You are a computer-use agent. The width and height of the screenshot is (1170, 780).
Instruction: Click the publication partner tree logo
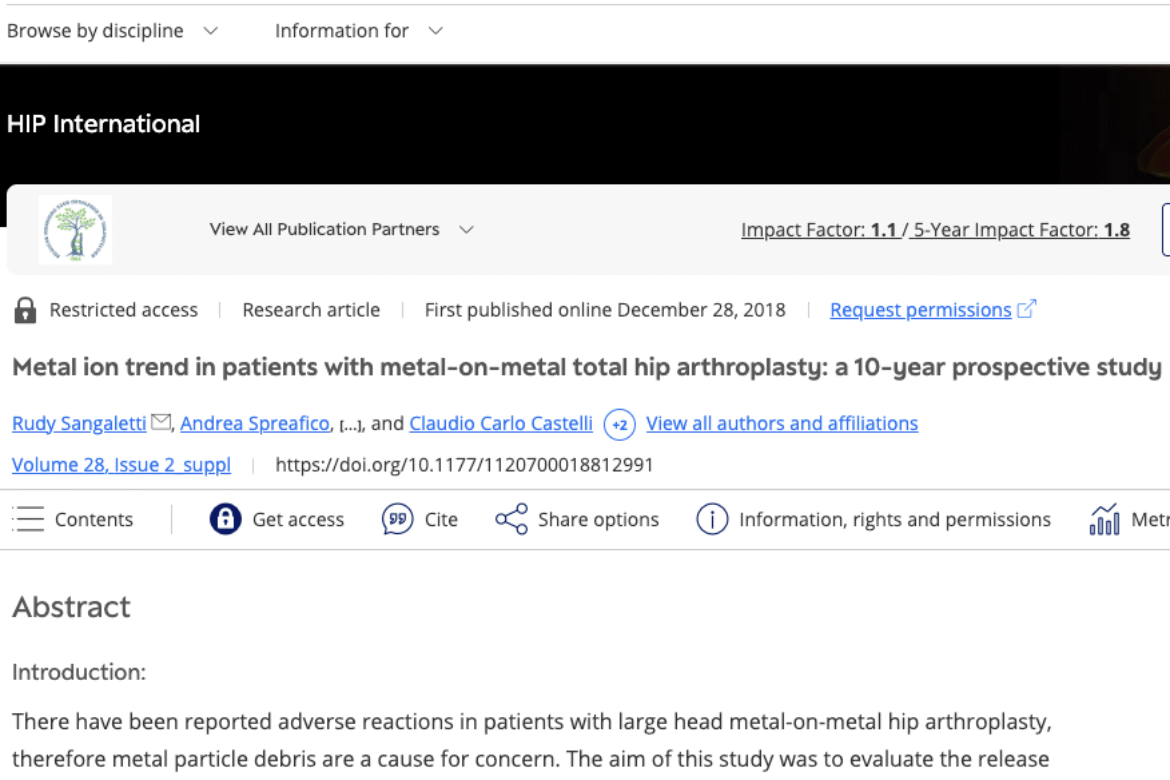[75, 230]
